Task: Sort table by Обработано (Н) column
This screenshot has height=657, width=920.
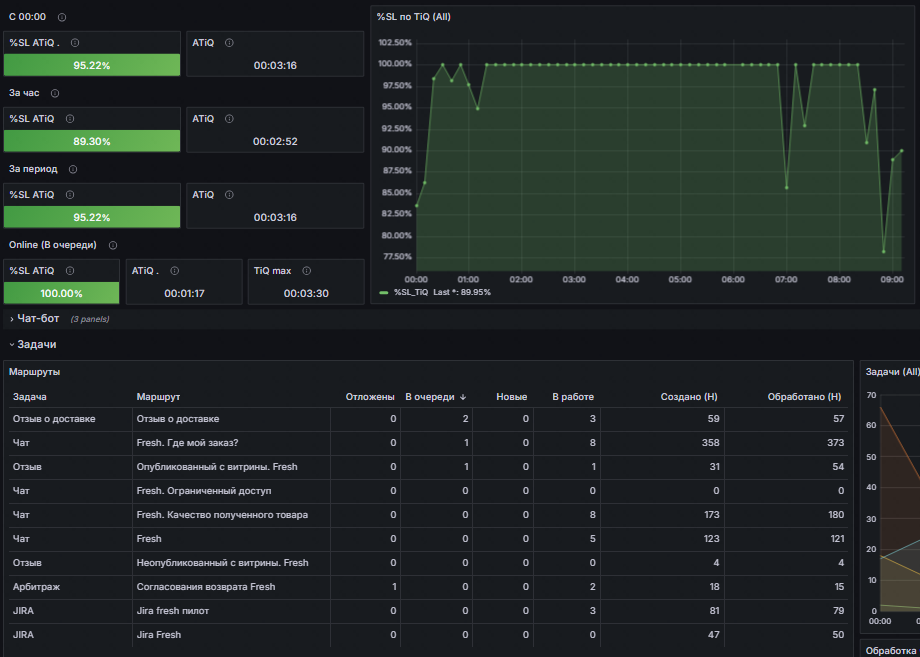Action: tap(804, 397)
